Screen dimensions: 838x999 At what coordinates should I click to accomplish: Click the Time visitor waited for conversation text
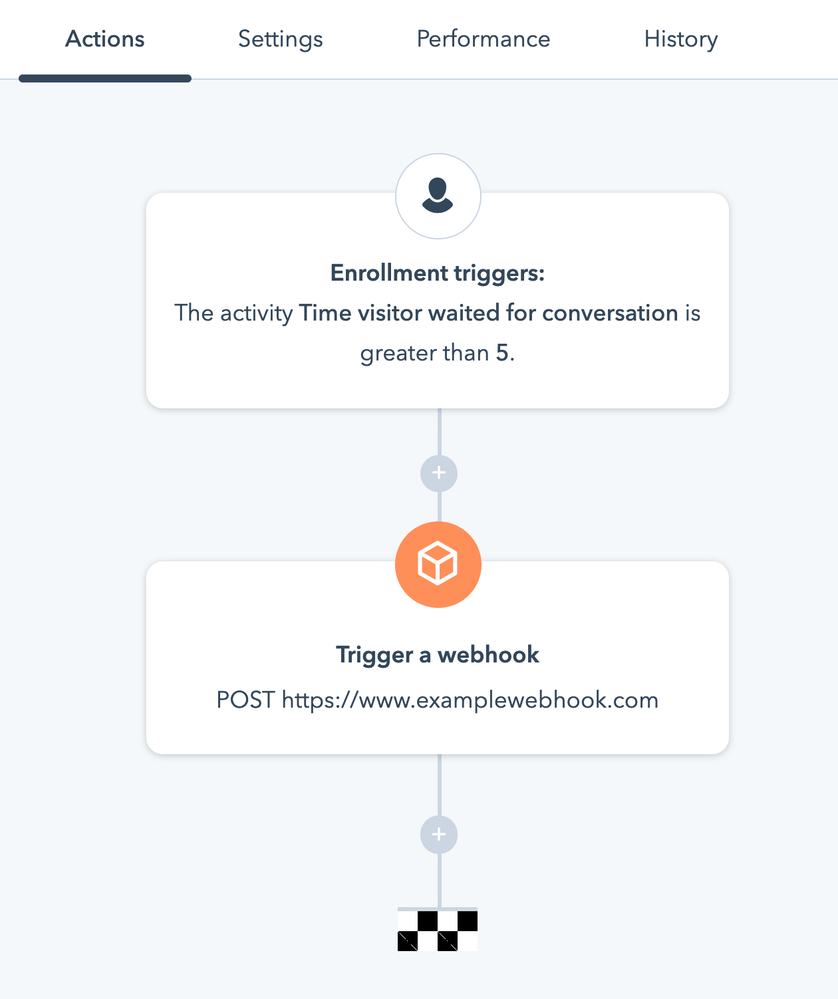488,313
